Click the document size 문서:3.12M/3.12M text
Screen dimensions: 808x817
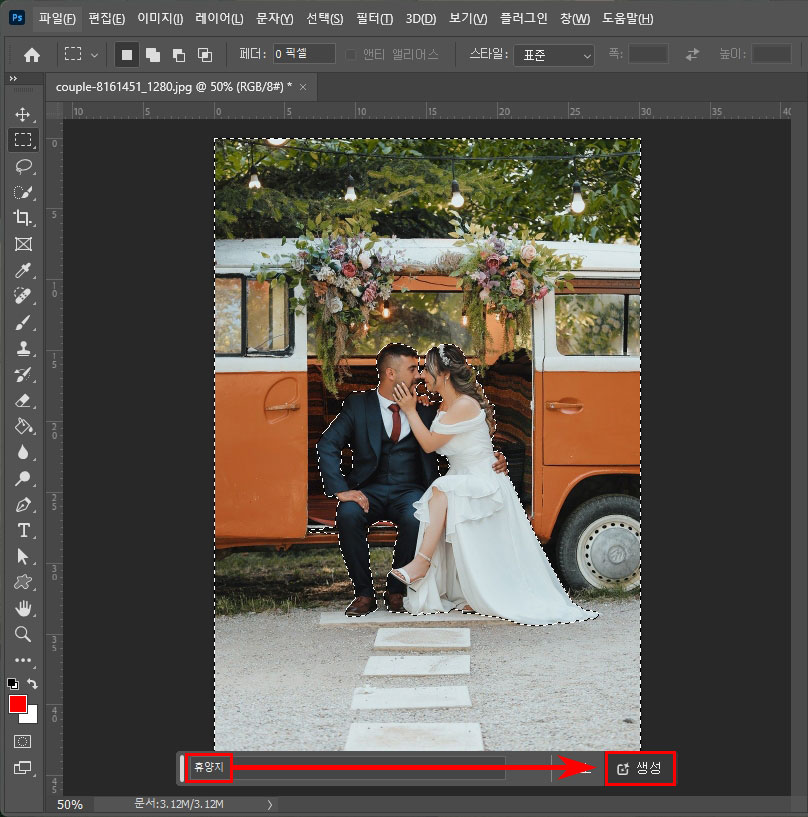click(179, 804)
